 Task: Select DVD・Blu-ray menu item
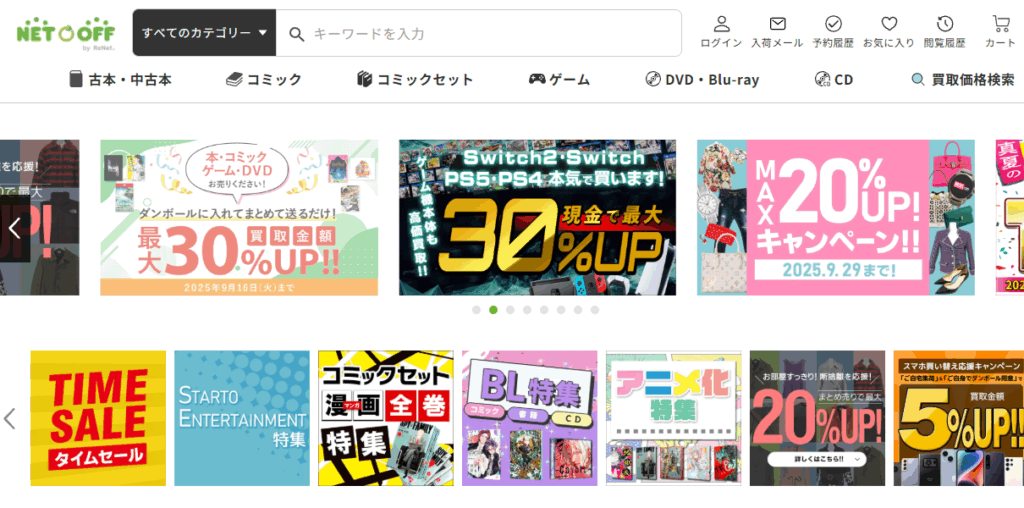point(702,80)
